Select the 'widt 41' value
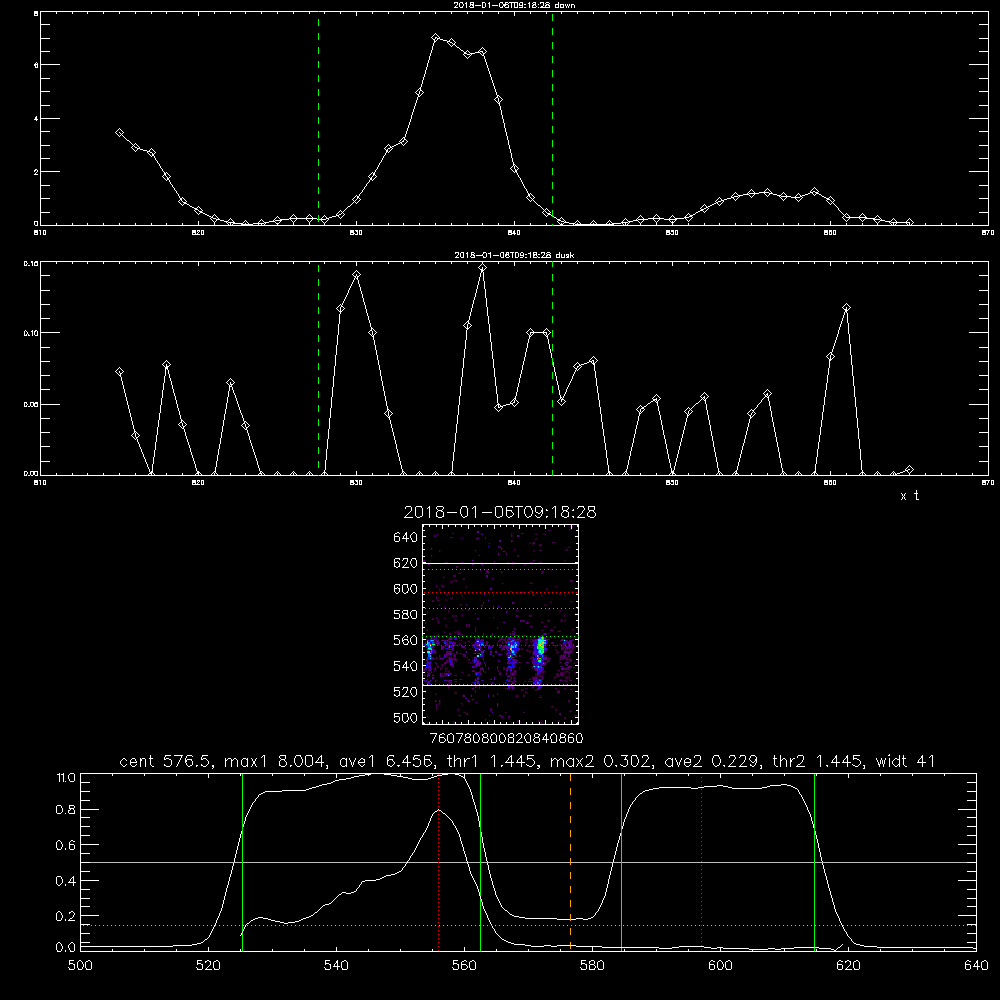 (x=905, y=761)
